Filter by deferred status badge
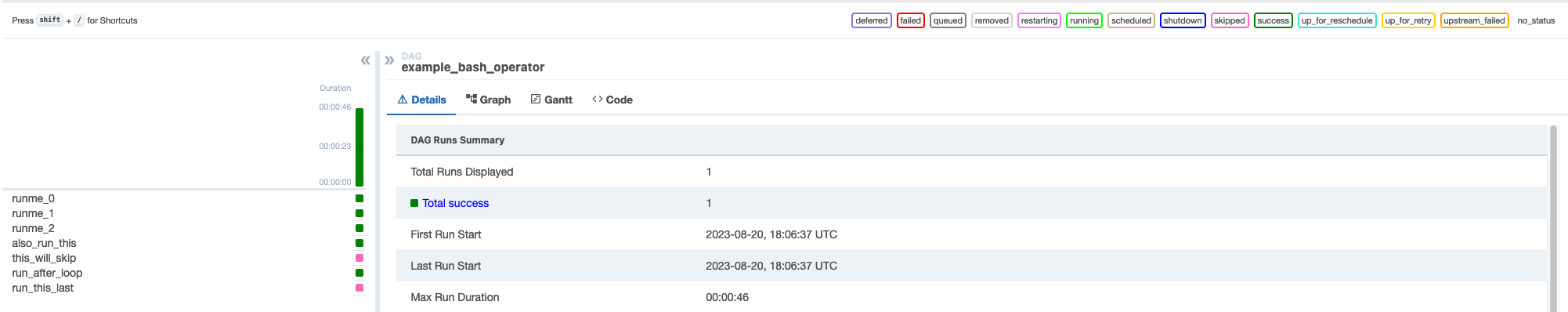1568x312 pixels. click(x=872, y=20)
